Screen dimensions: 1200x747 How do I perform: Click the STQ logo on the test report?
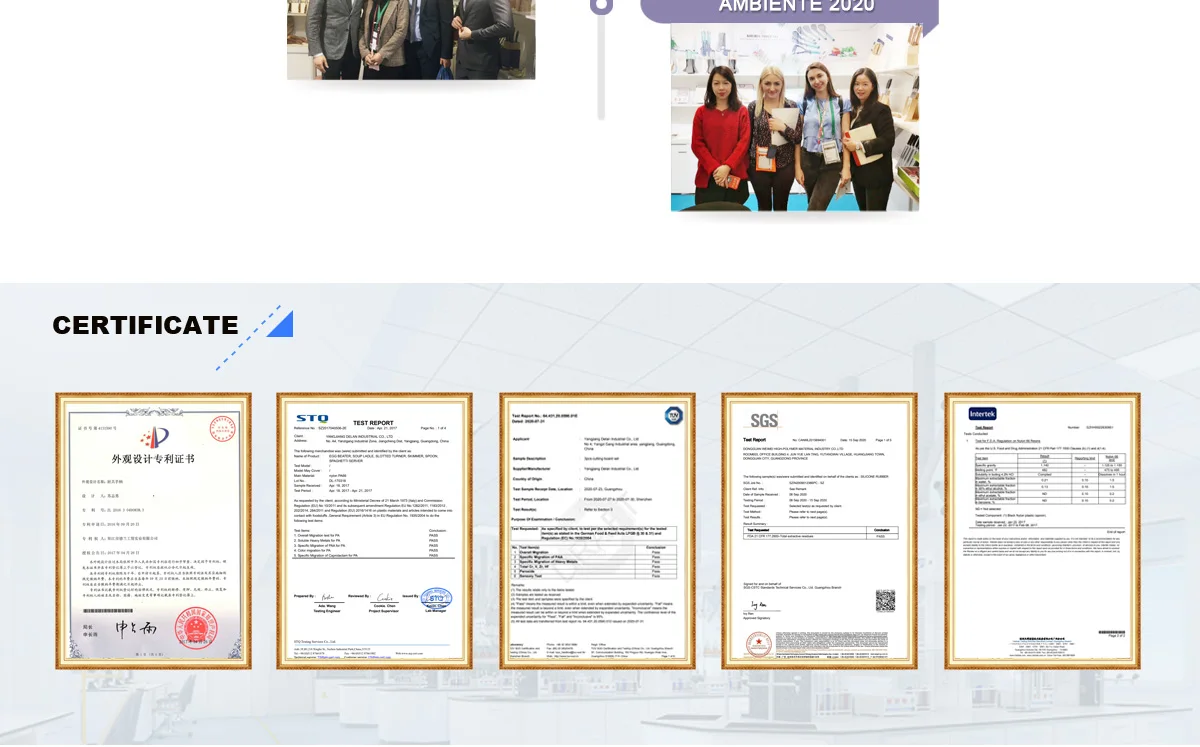(311, 418)
